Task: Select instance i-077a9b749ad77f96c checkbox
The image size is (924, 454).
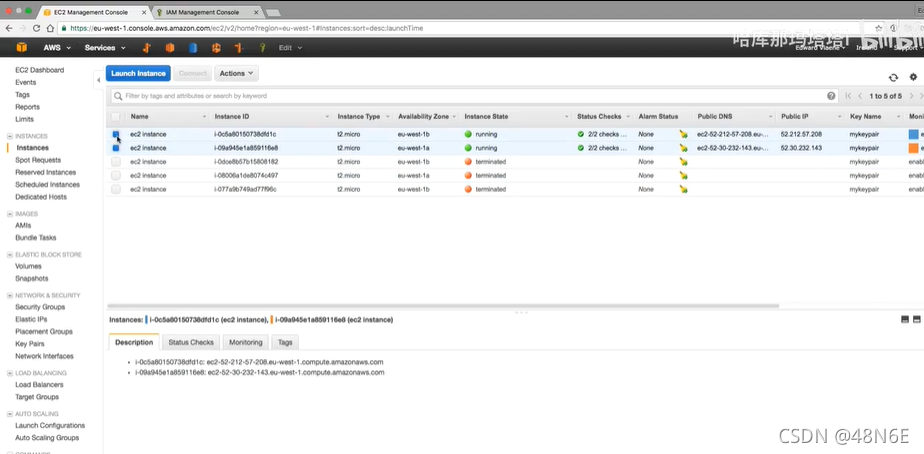Action: pyautogui.click(x=116, y=189)
